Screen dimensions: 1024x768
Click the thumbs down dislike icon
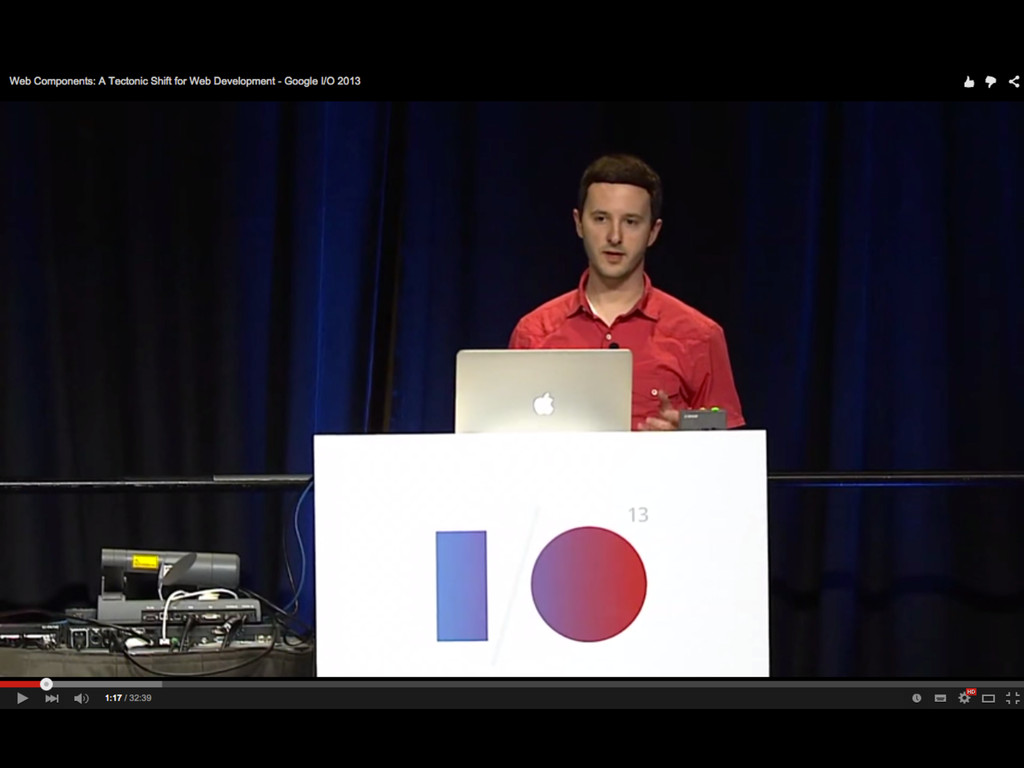point(991,82)
